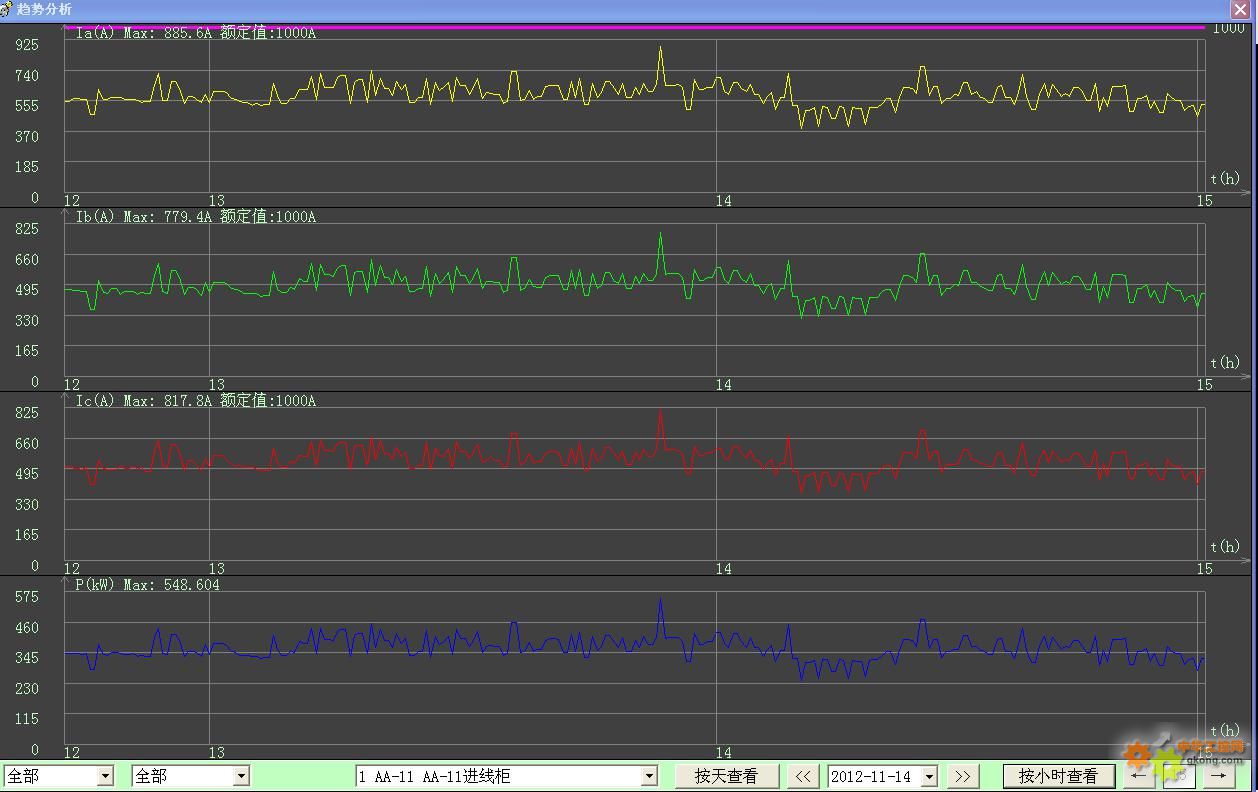Go to next day with >> button
This screenshot has width=1258, height=792.
point(961,776)
